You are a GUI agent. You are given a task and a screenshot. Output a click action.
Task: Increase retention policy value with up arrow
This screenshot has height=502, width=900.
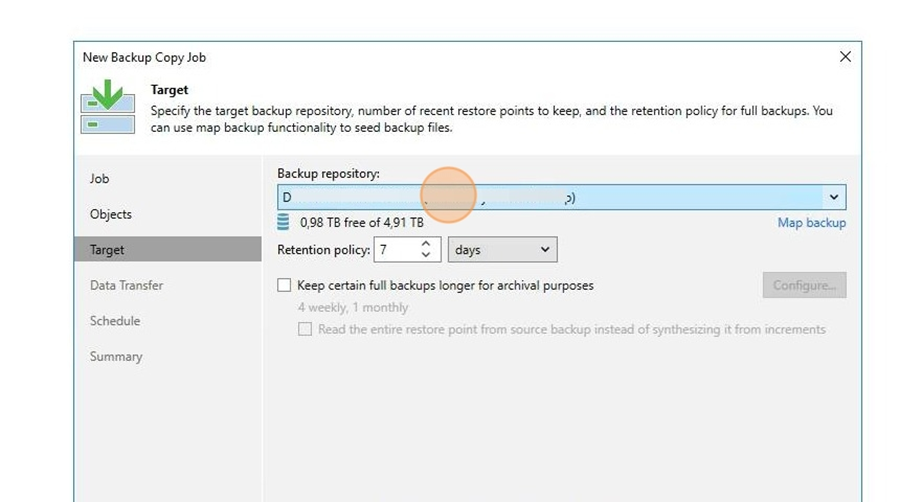425,244
